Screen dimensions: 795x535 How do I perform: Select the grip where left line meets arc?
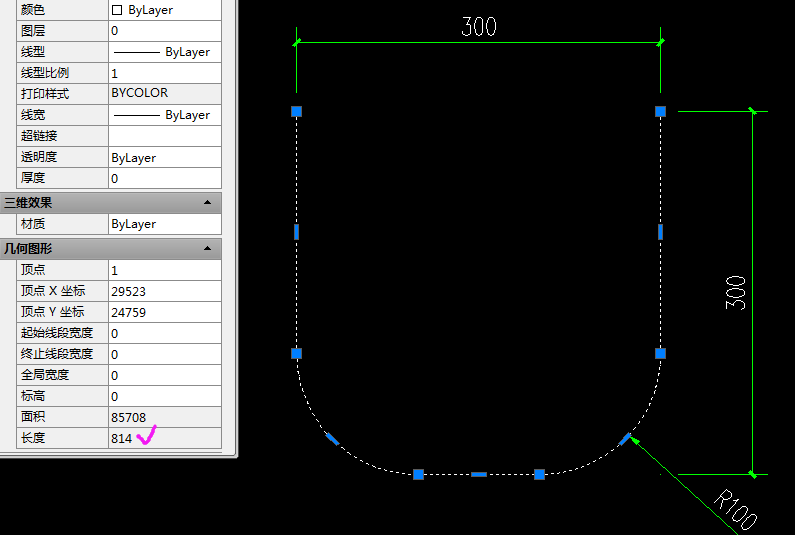297,353
